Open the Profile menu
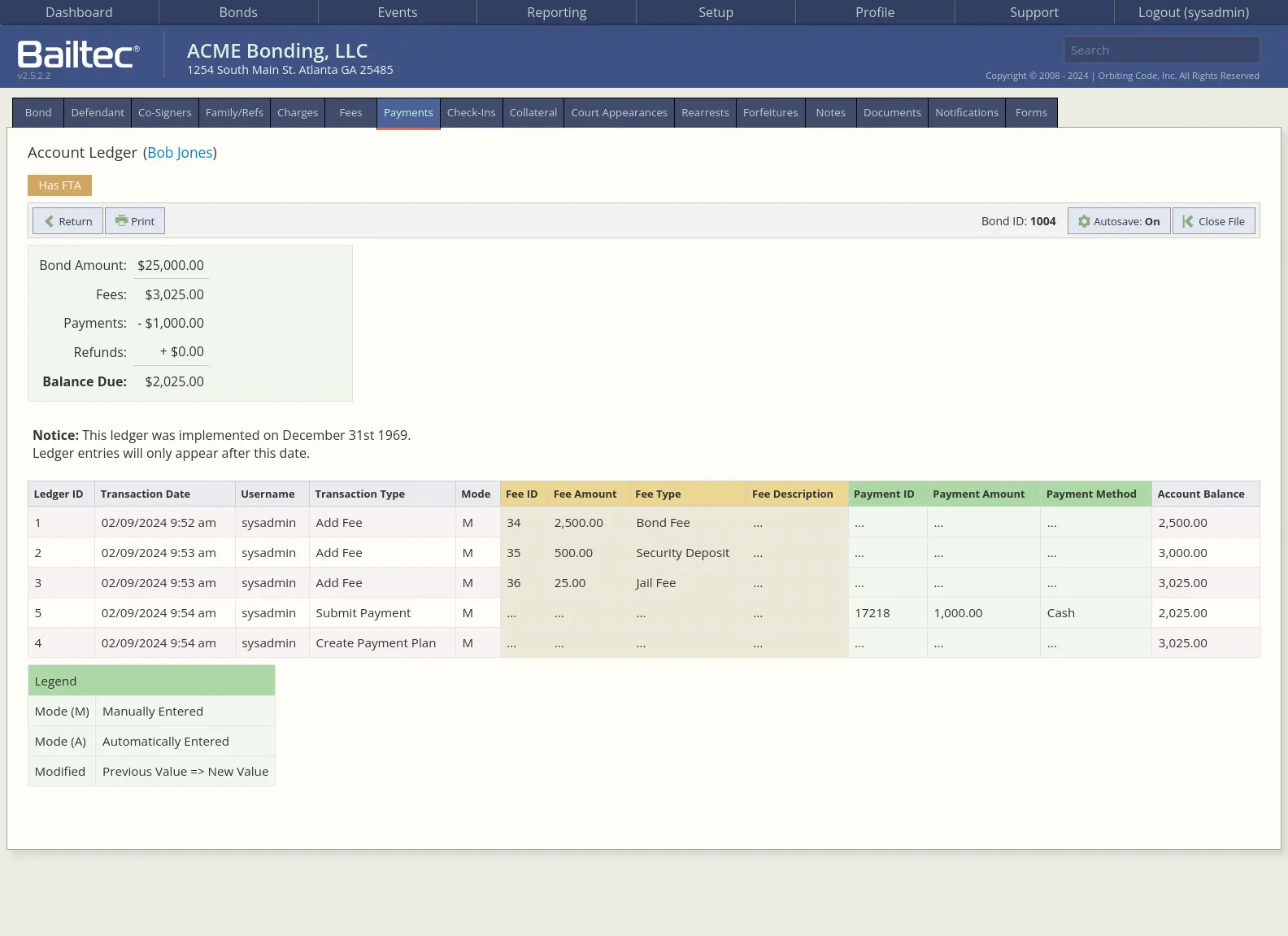 [x=875, y=12]
